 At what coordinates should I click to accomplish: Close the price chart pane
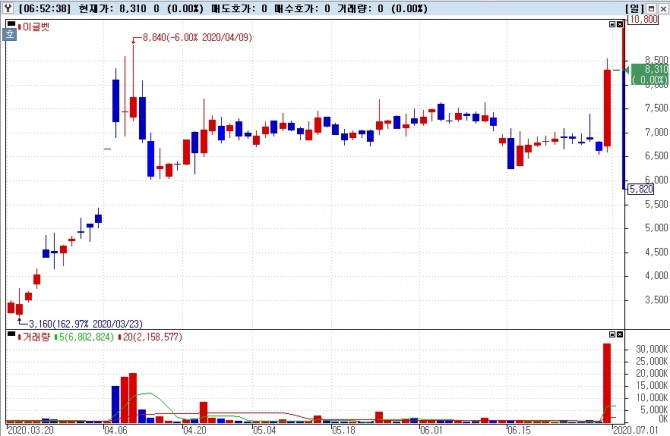(x=620, y=24)
